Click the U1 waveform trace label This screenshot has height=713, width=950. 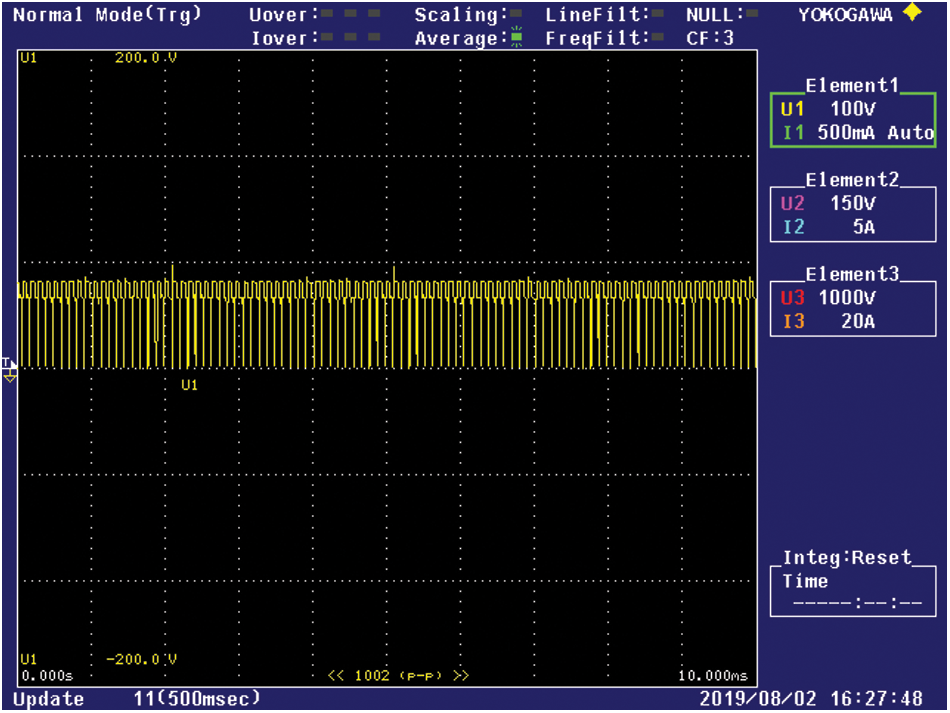coord(189,385)
